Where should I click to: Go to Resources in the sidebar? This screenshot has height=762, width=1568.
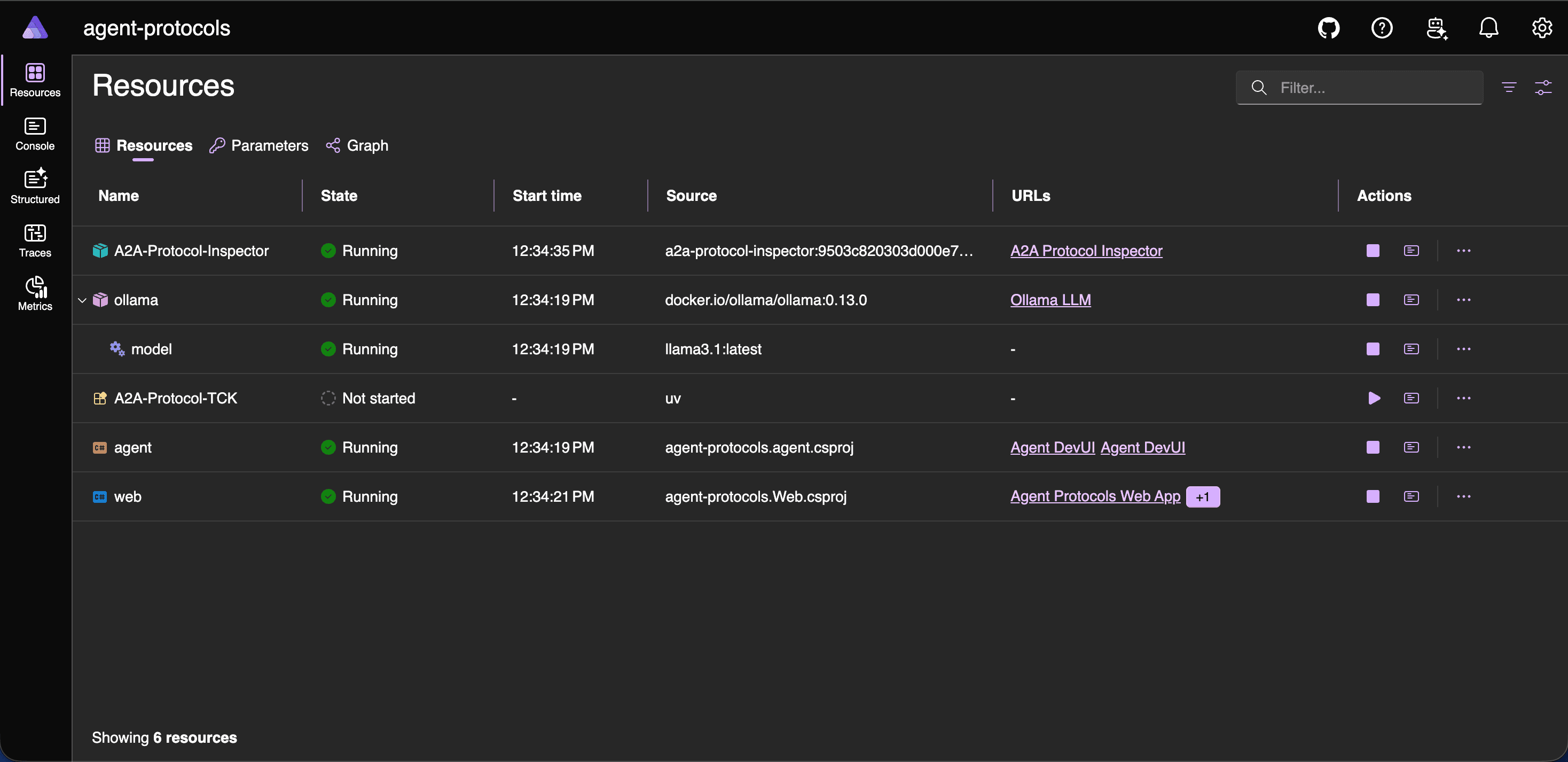[x=35, y=80]
